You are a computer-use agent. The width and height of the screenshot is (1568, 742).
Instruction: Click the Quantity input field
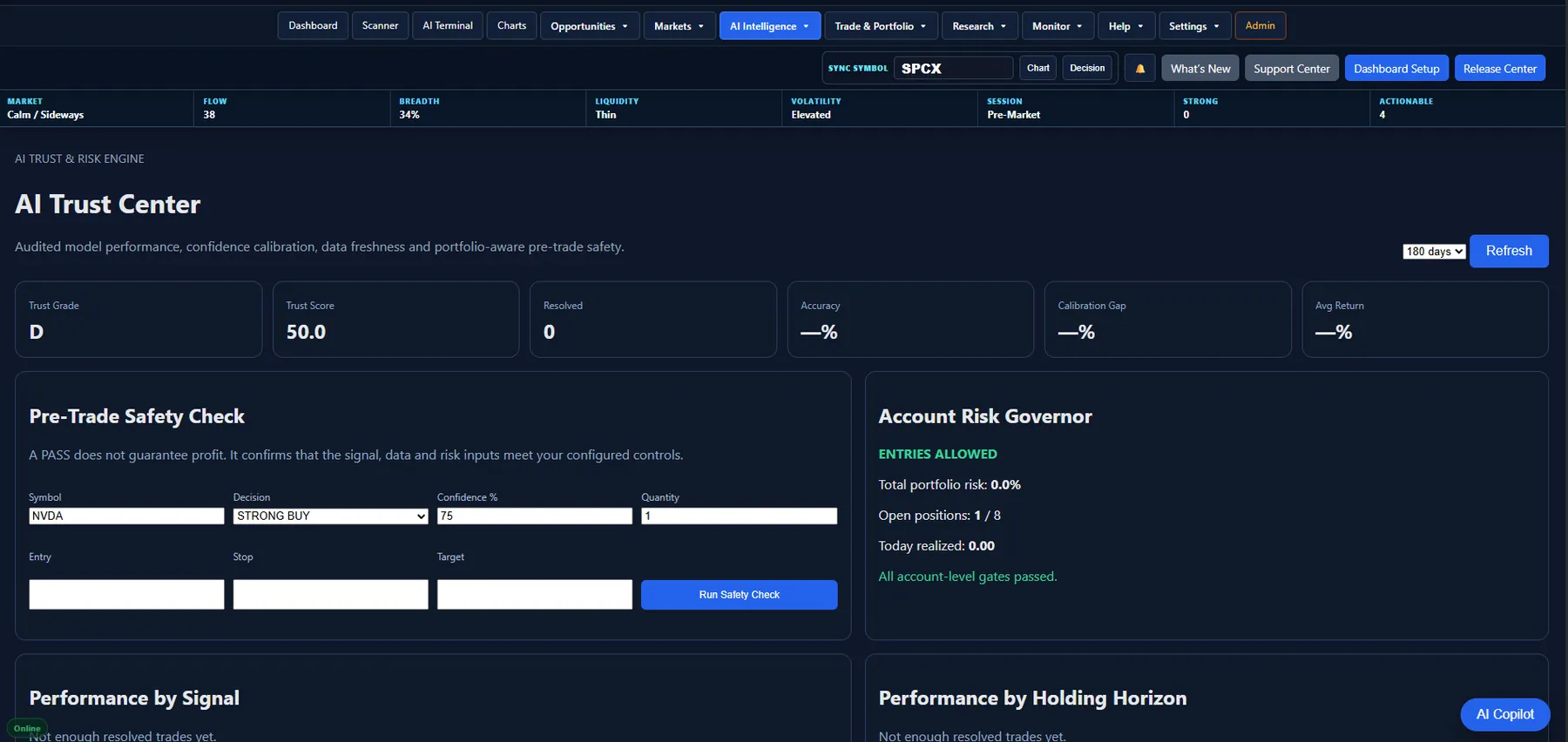click(x=739, y=516)
